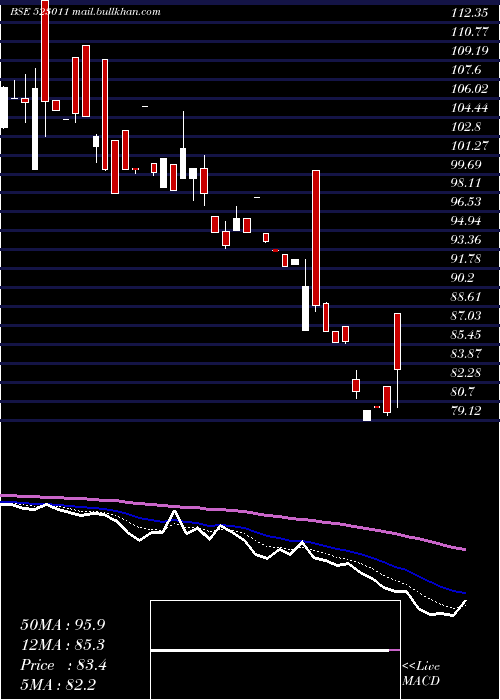Click the '12MA : 85.3' reading
This screenshot has width=500, height=700.
(x=63, y=645)
